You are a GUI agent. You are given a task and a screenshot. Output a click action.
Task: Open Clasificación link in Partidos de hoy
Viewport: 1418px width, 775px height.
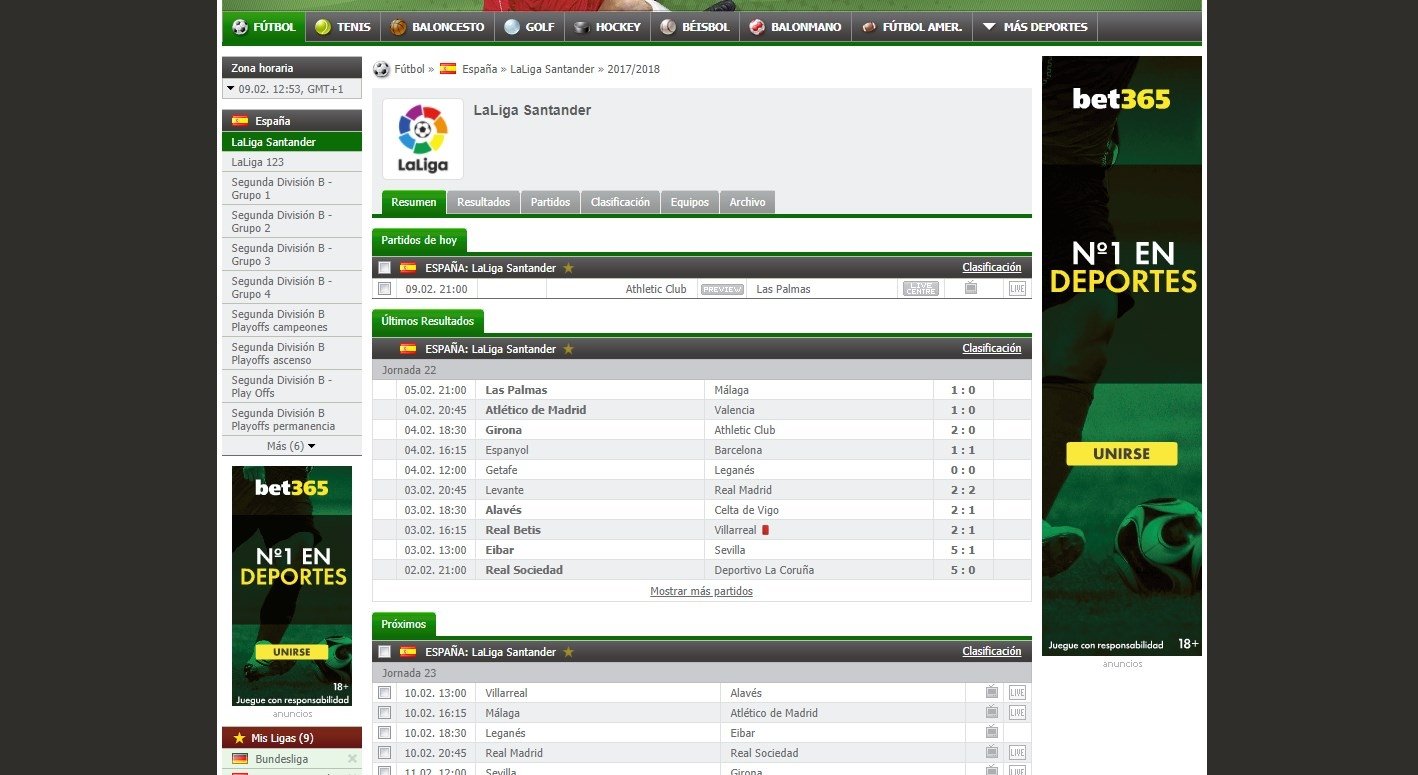pos(992,267)
